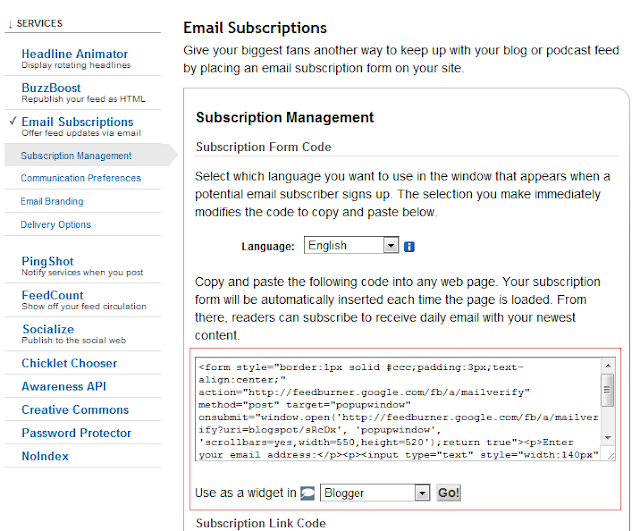Open the Headline Animator service
The height and width of the screenshot is (531, 640).
[x=75, y=54]
